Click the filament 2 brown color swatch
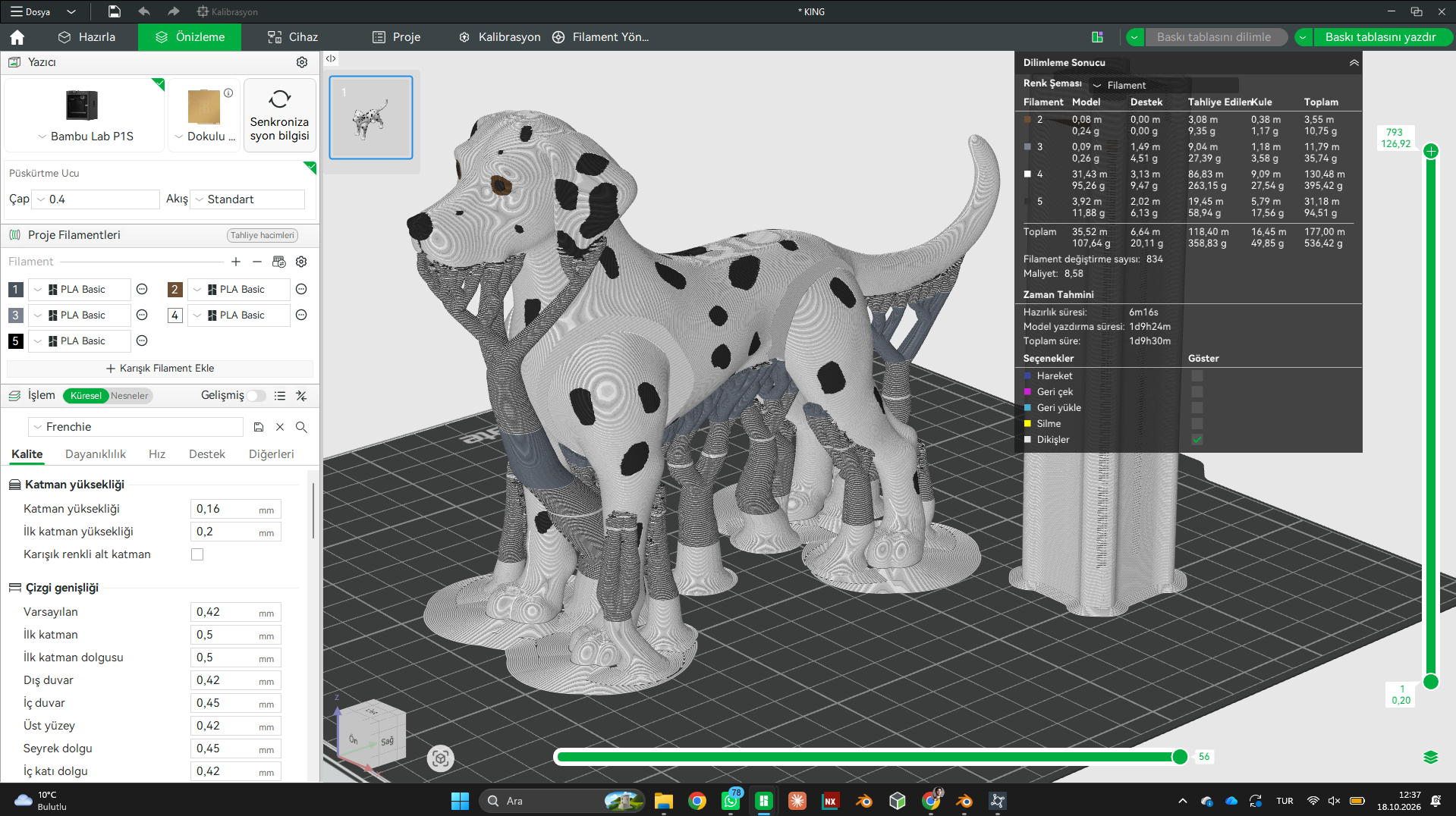 click(175, 289)
